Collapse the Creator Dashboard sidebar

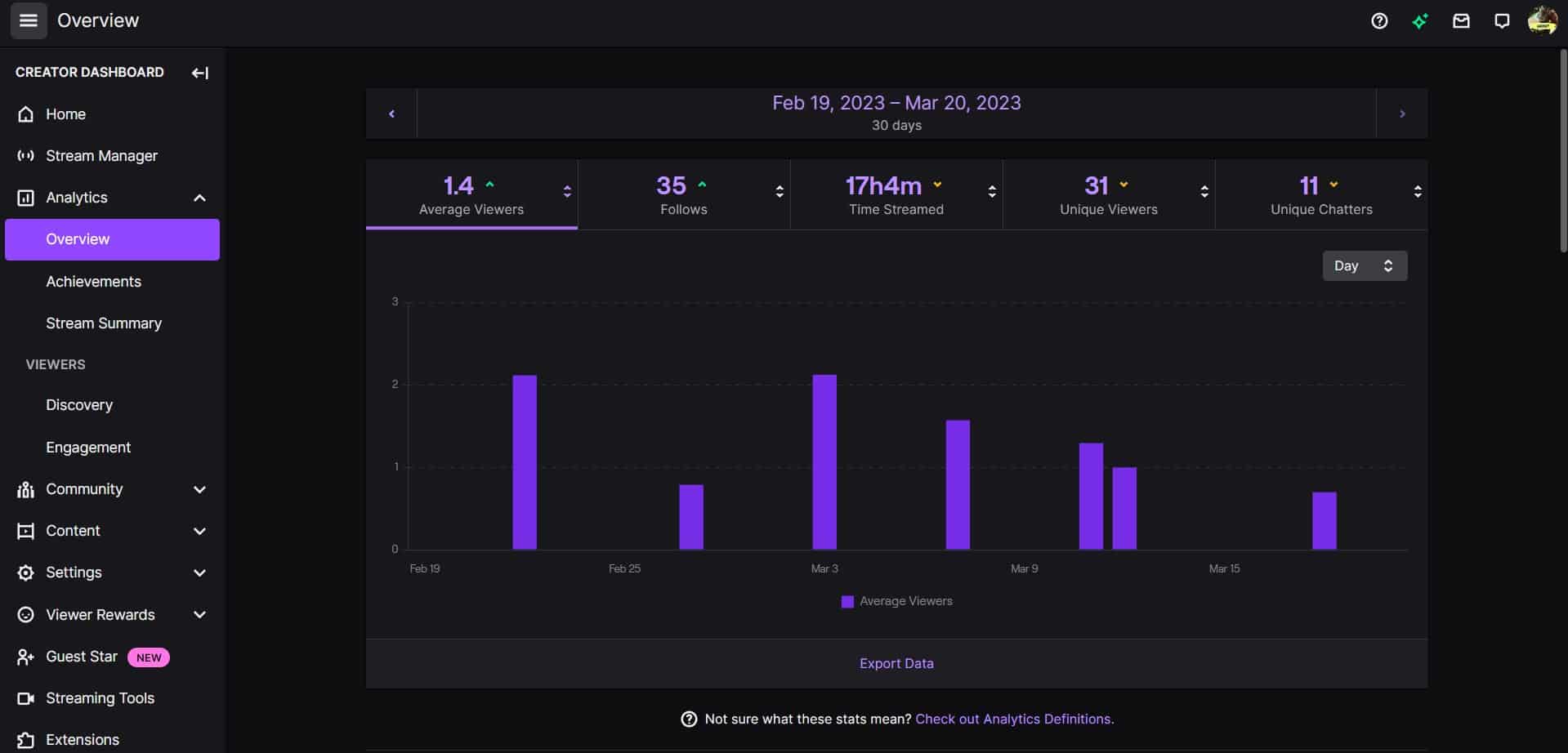pos(199,73)
